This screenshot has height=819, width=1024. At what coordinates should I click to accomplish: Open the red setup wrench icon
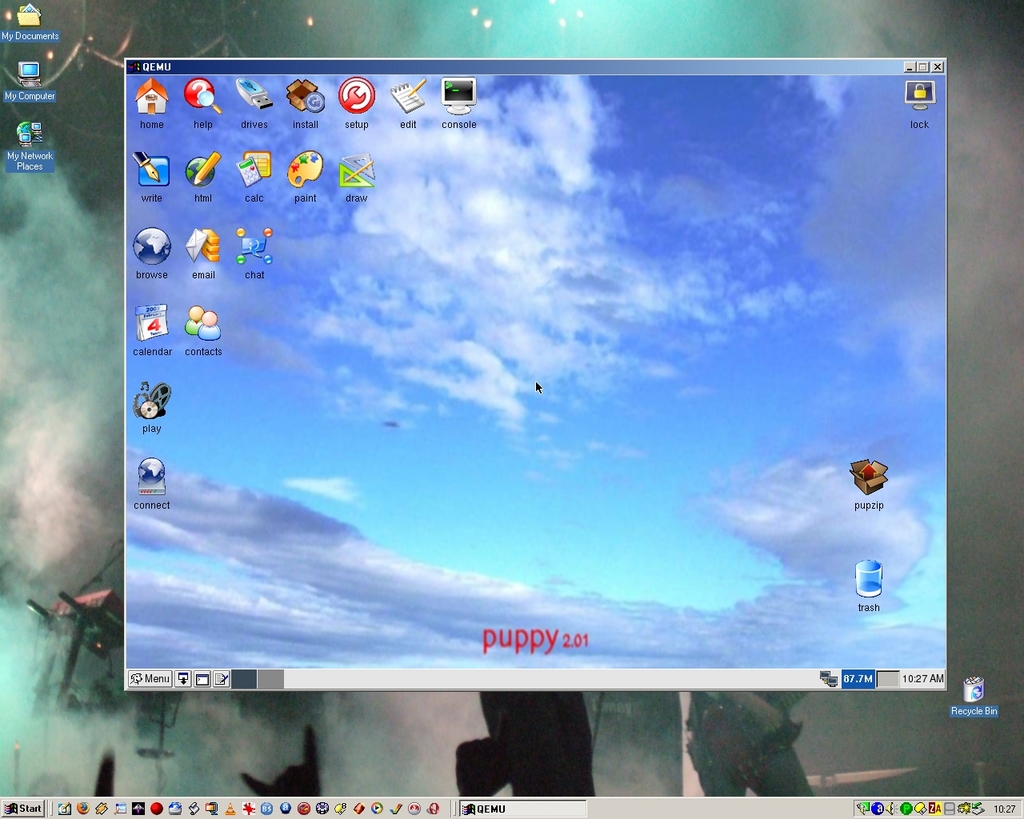pyautogui.click(x=357, y=103)
